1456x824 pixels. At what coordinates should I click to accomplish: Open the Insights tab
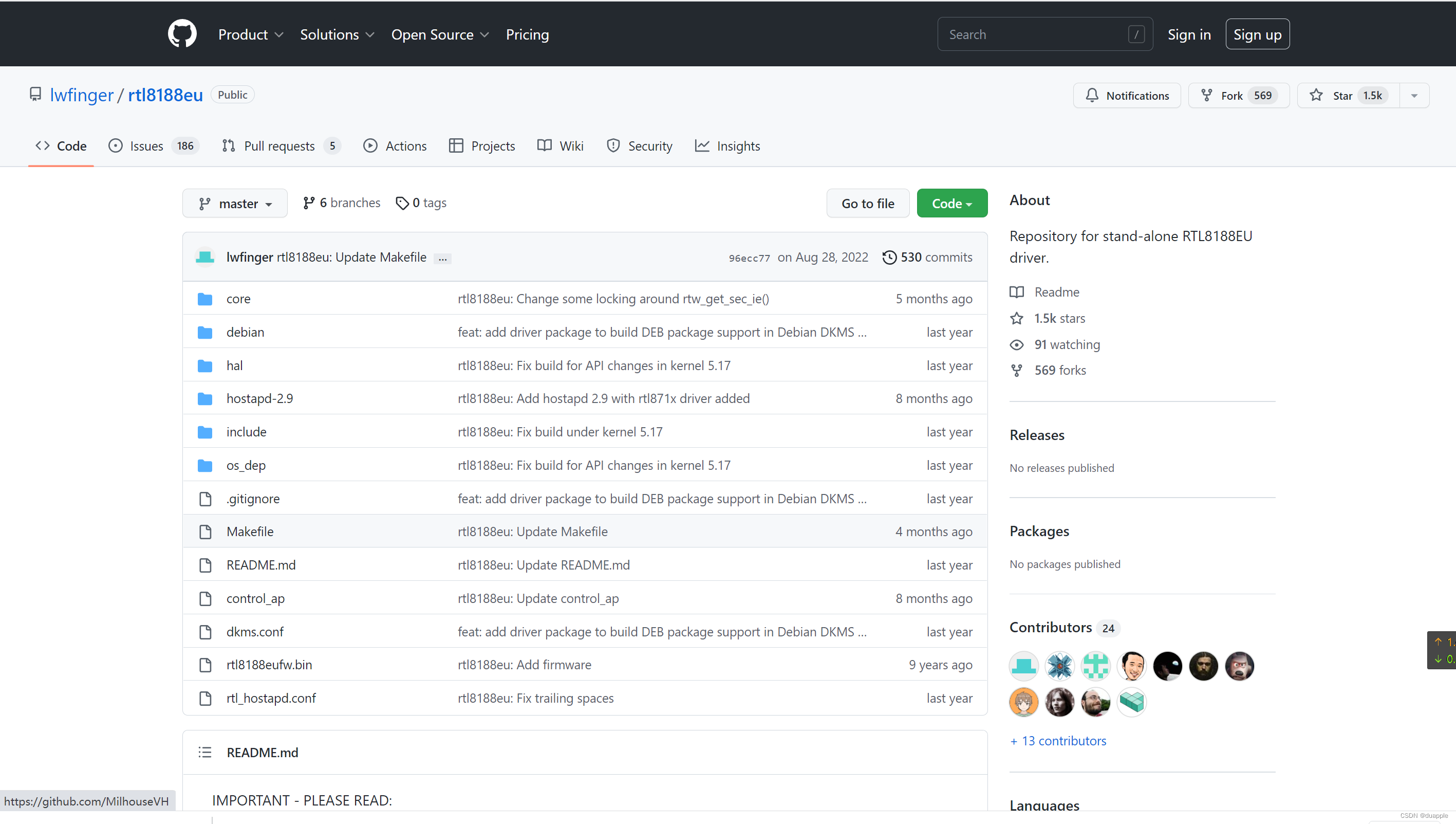pyautogui.click(x=727, y=146)
